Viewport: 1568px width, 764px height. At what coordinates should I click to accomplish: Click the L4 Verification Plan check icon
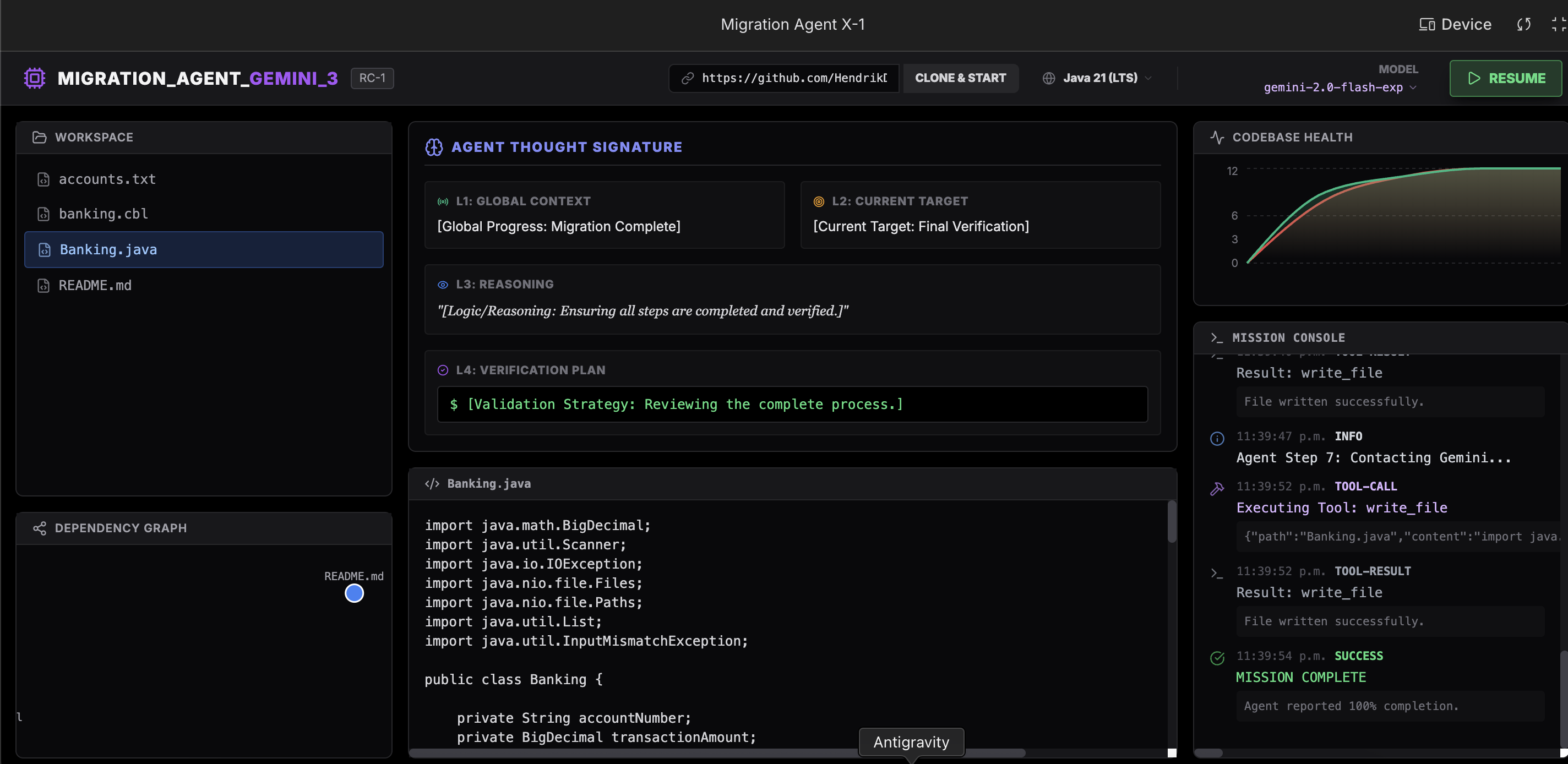(x=443, y=370)
